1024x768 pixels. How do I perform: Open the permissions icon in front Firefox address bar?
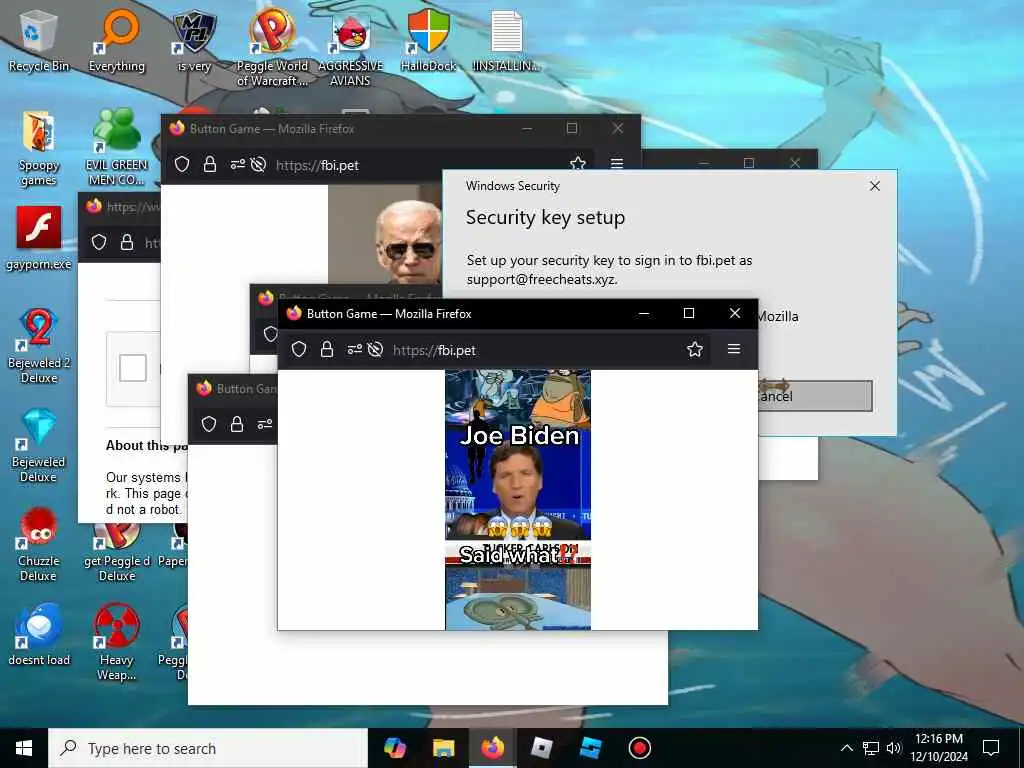pos(354,349)
